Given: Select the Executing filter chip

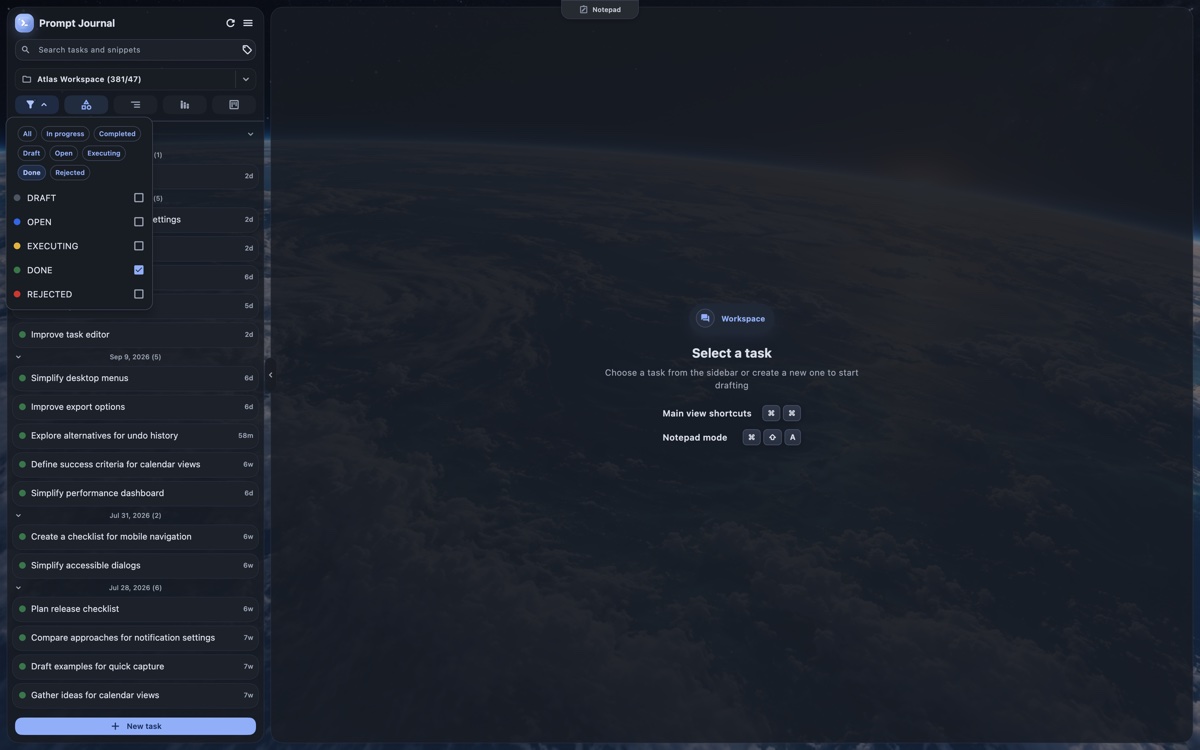Looking at the screenshot, I should 104,153.
